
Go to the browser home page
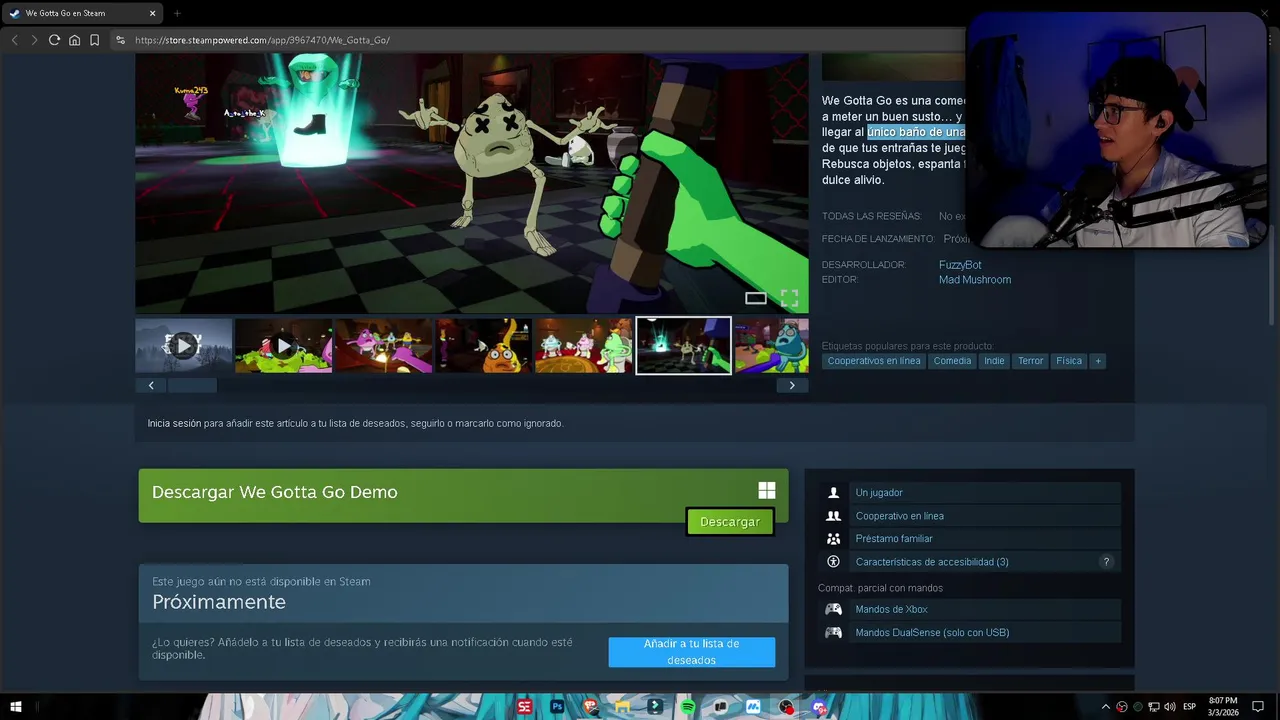pyautogui.click(x=74, y=40)
